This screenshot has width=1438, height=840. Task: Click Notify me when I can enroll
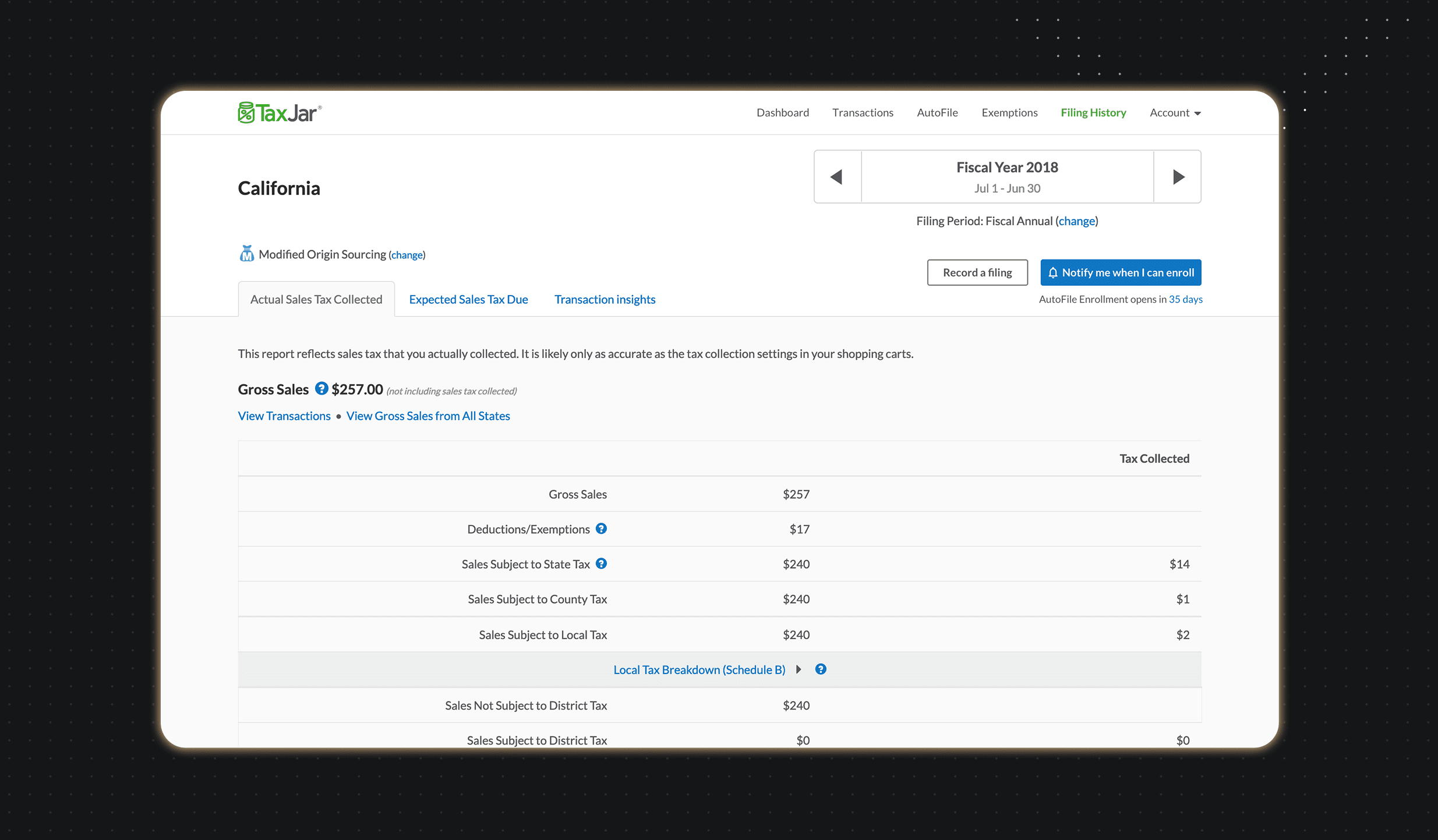click(1121, 272)
